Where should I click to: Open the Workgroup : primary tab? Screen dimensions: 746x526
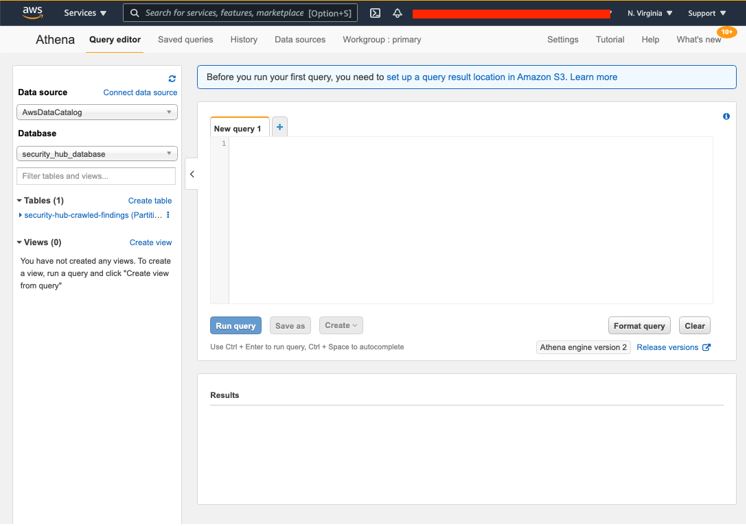(x=382, y=39)
